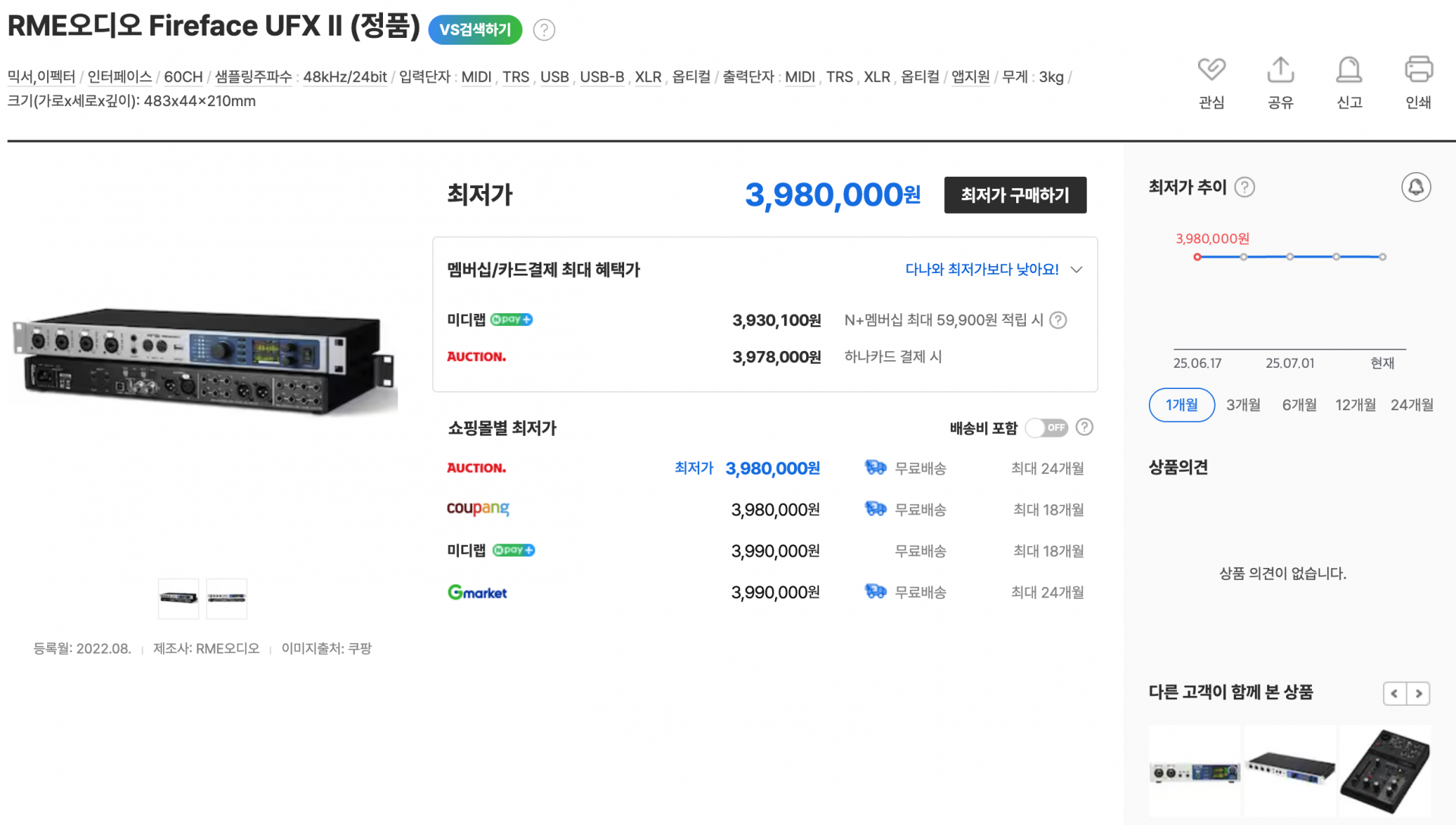1456x825 pixels.
Task: Select the 1개월 price period
Action: pos(1181,405)
